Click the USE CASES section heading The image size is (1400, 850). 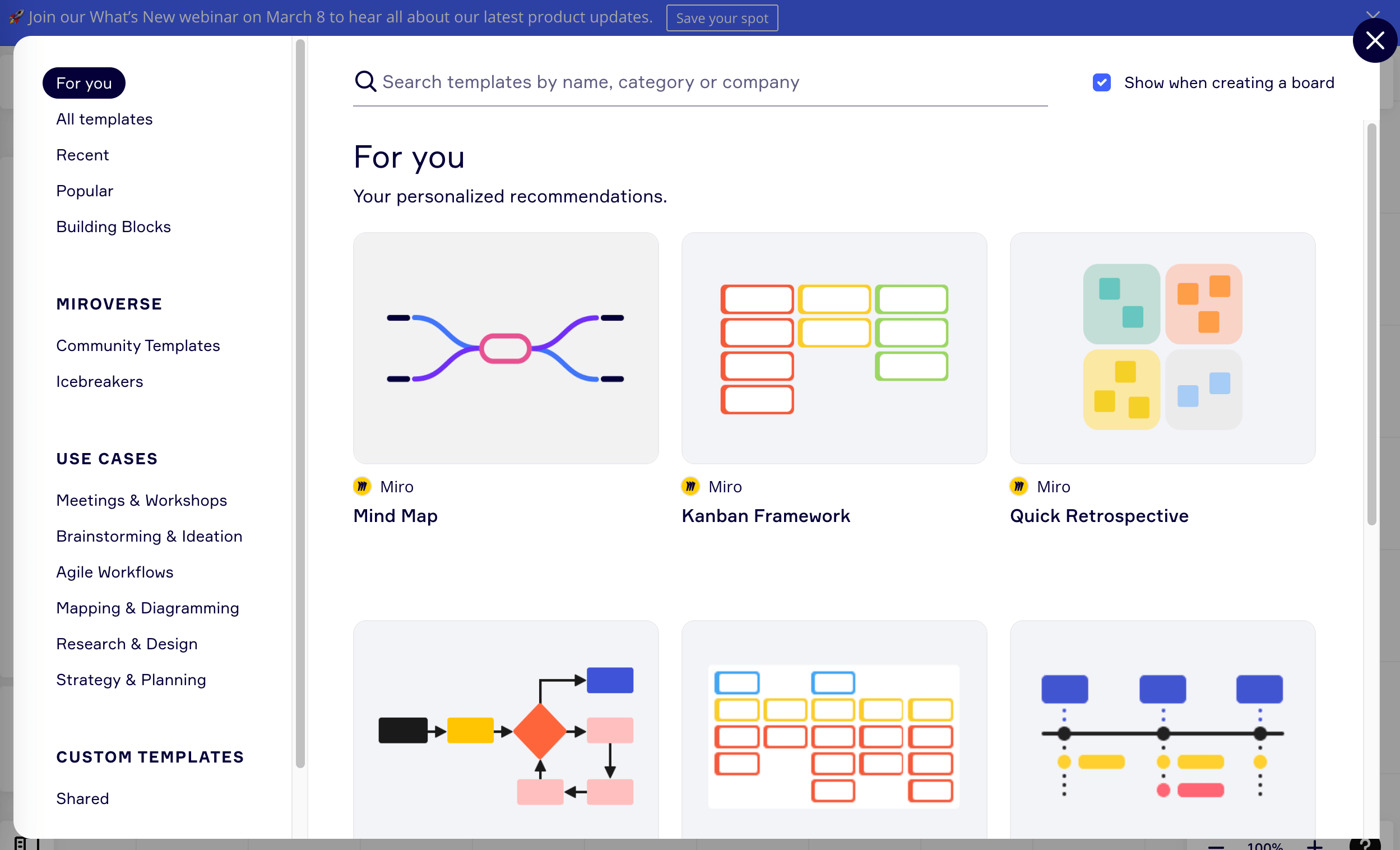[x=107, y=459]
